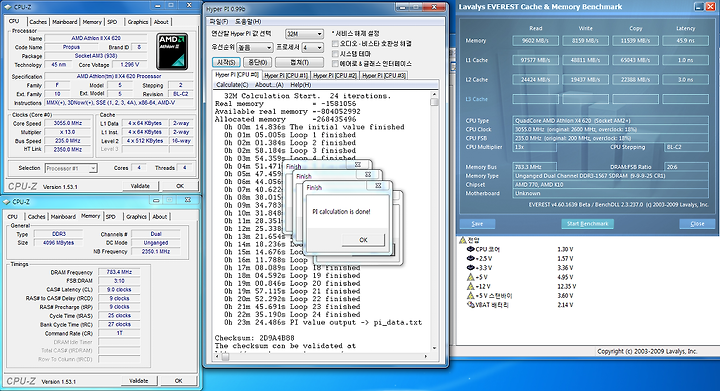Image resolution: width=720 pixels, height=391 pixels.
Task: Click OK in the PI calculation is done dialog
Action: 363,240
